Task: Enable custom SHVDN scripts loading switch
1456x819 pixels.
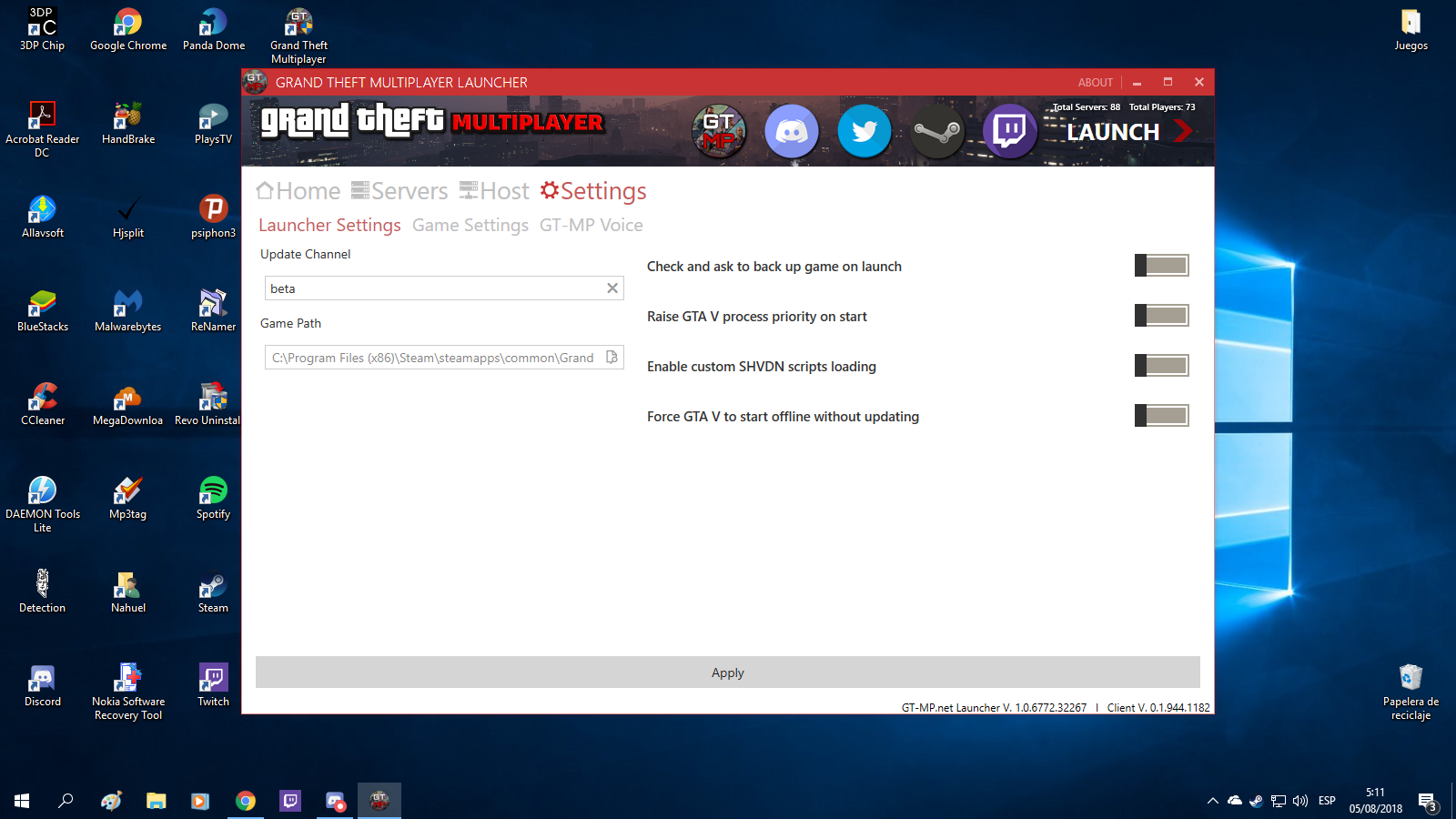Action: coord(1162,366)
